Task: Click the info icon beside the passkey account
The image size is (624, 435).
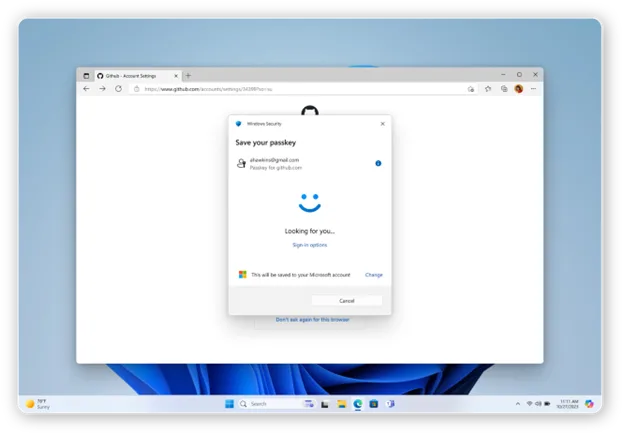Action: point(378,163)
